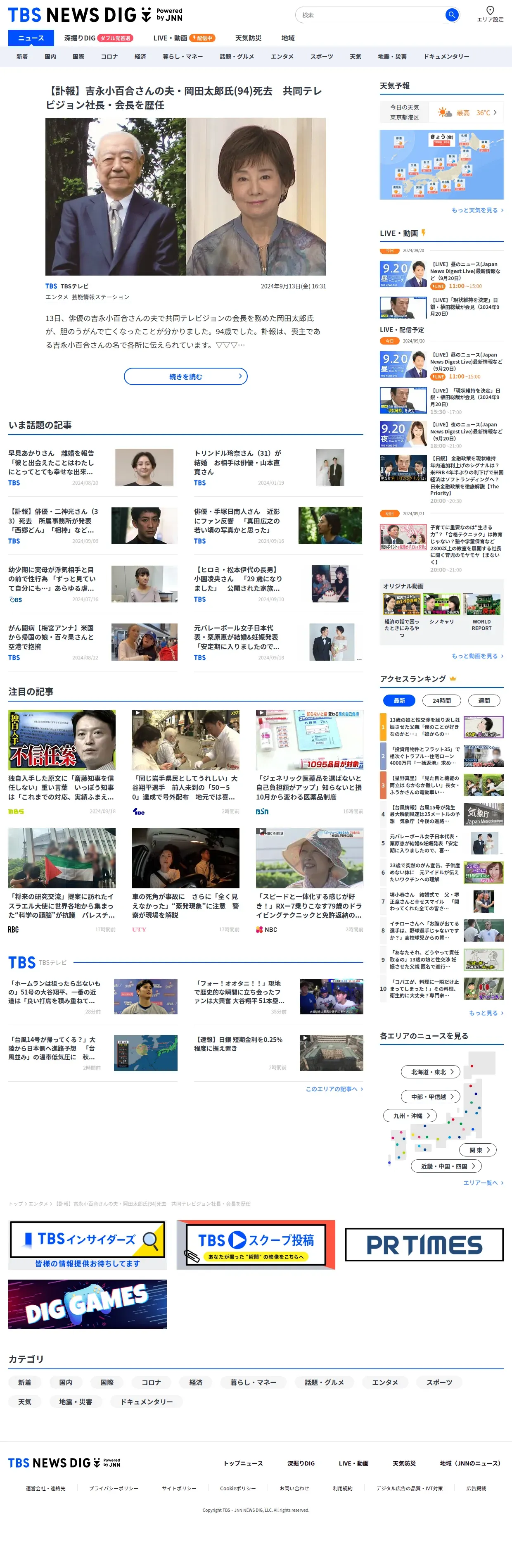Viewport: 512px width, 1568px height.
Task: Click the プライバシーポリシー footer link
Action: (x=114, y=1488)
